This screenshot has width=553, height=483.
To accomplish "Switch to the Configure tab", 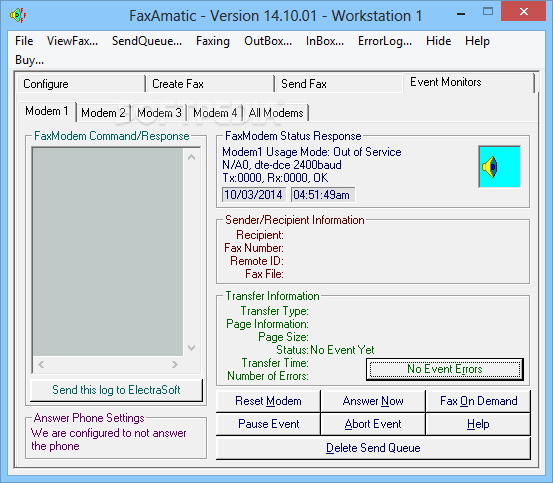I will pyautogui.click(x=81, y=84).
